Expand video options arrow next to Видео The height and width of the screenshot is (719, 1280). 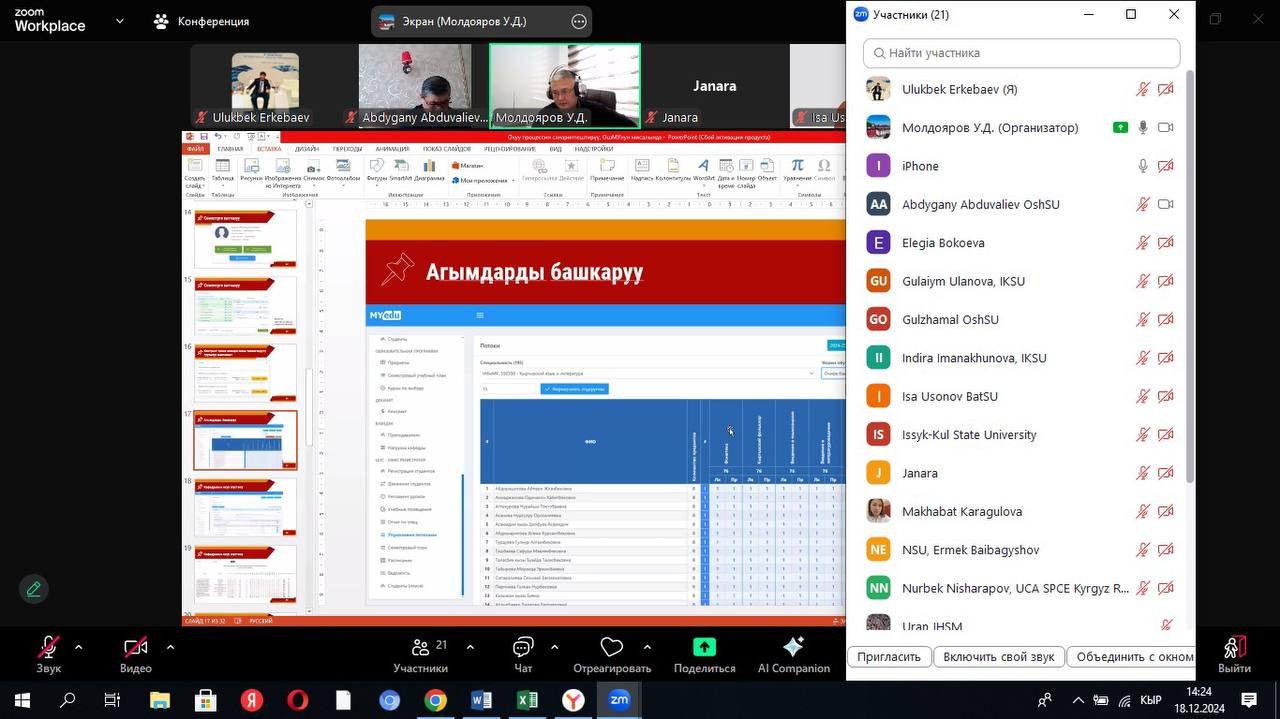[x=170, y=646]
